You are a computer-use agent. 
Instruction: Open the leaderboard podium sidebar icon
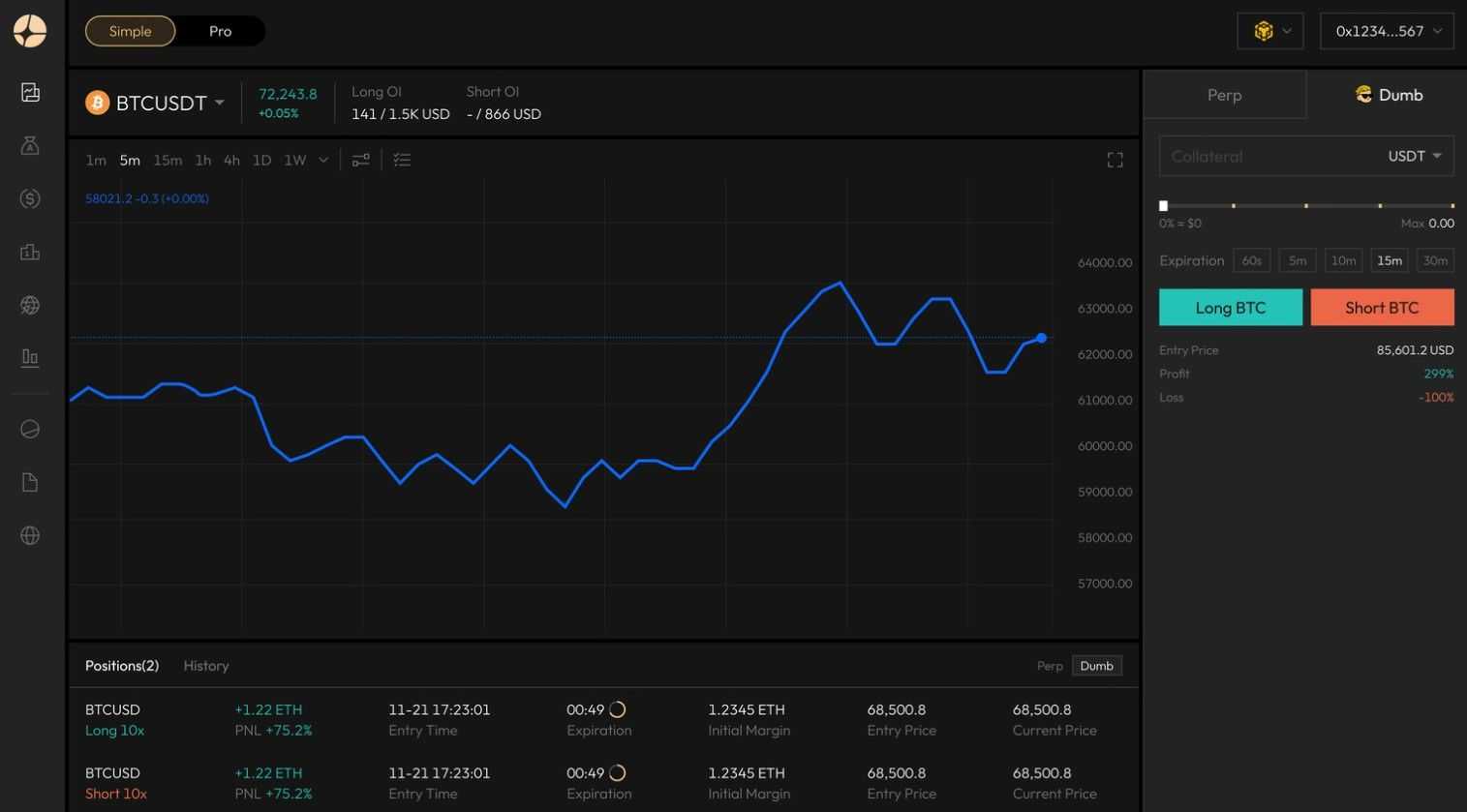pos(30,252)
